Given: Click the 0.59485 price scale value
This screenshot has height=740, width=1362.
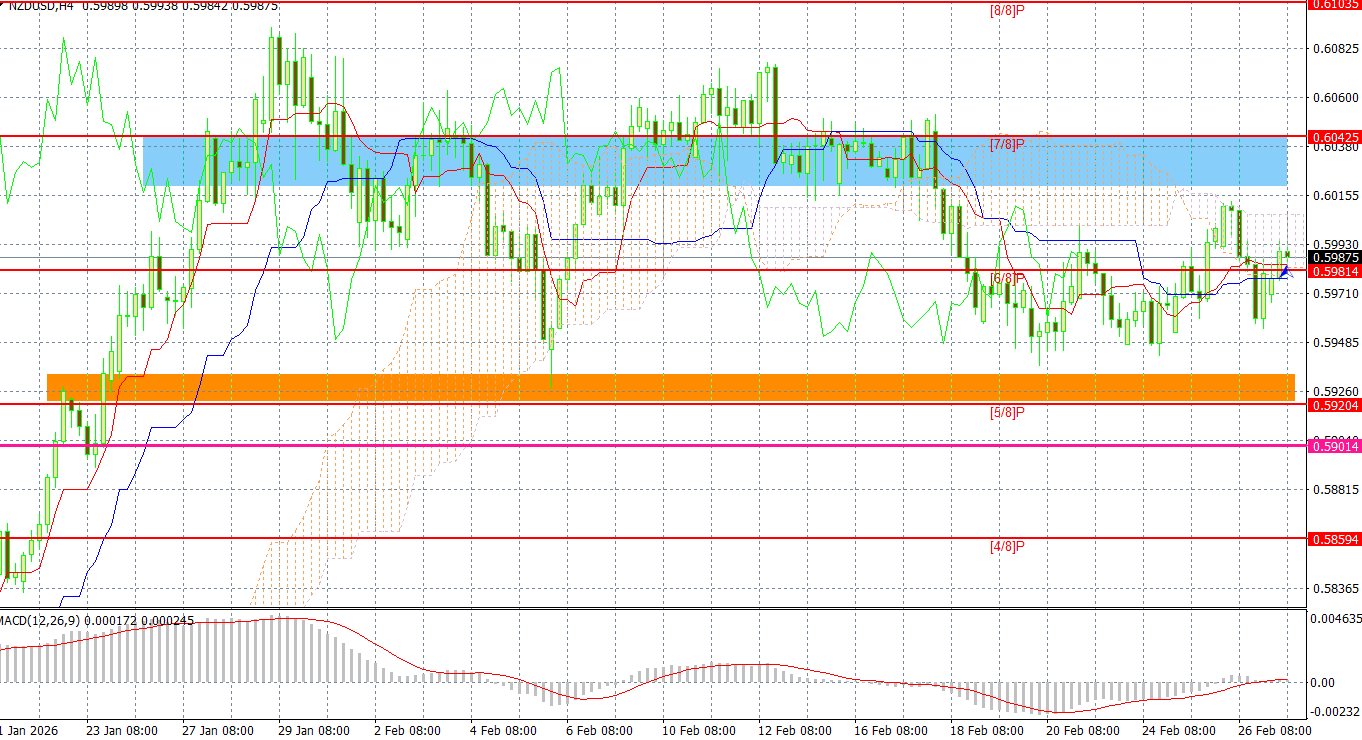Looking at the screenshot, I should pyautogui.click(x=1334, y=342).
